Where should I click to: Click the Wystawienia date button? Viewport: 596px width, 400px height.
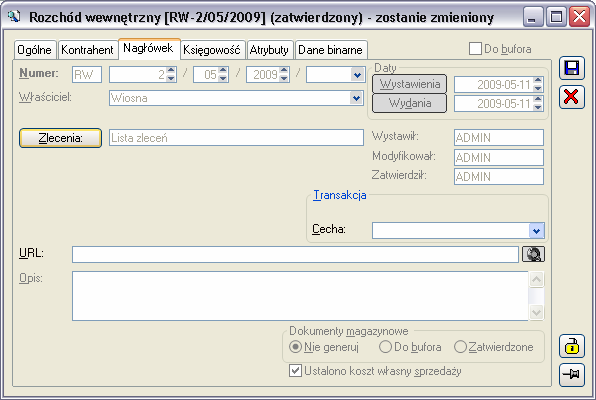(x=409, y=84)
